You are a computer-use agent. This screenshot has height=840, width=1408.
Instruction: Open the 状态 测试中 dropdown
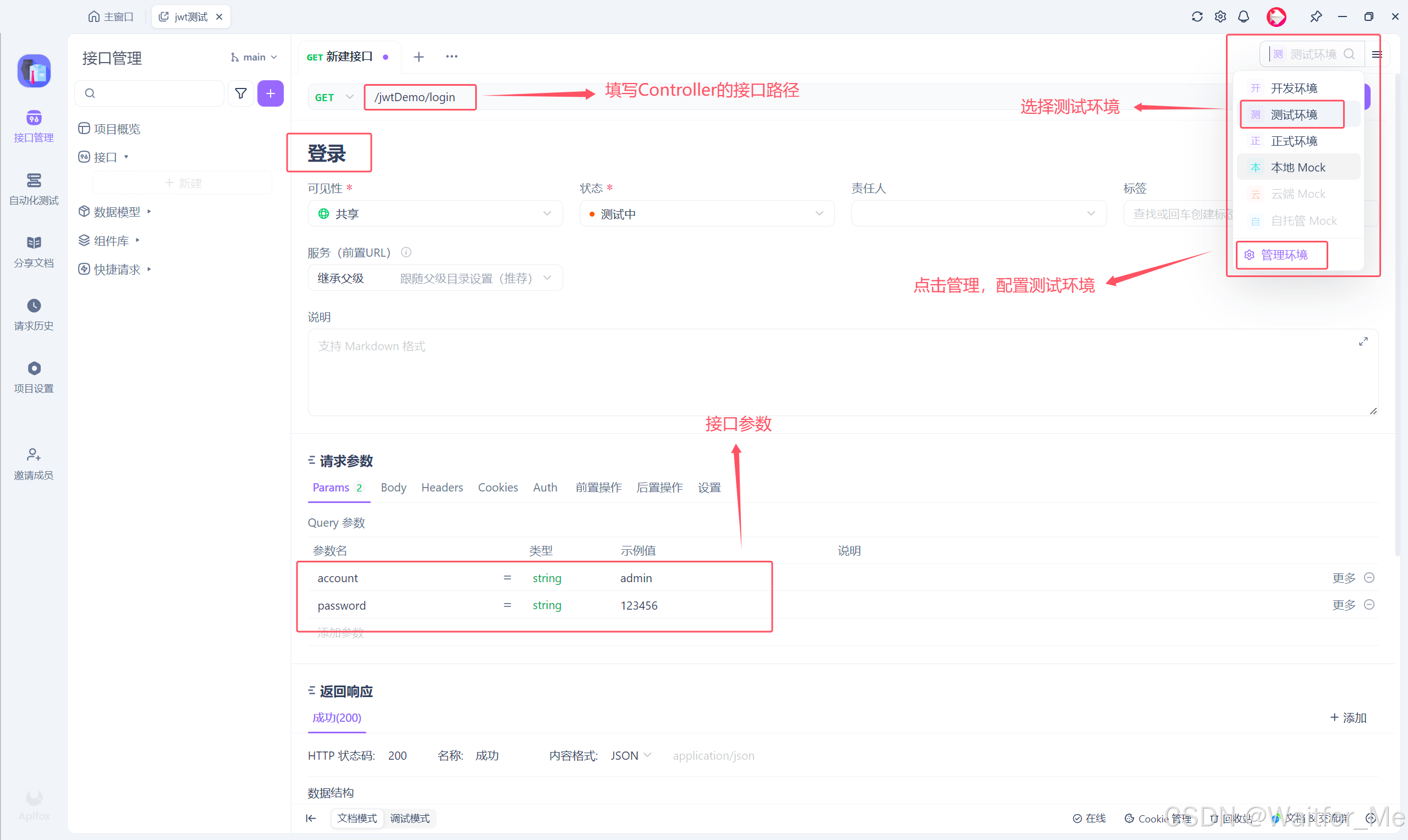click(x=707, y=214)
